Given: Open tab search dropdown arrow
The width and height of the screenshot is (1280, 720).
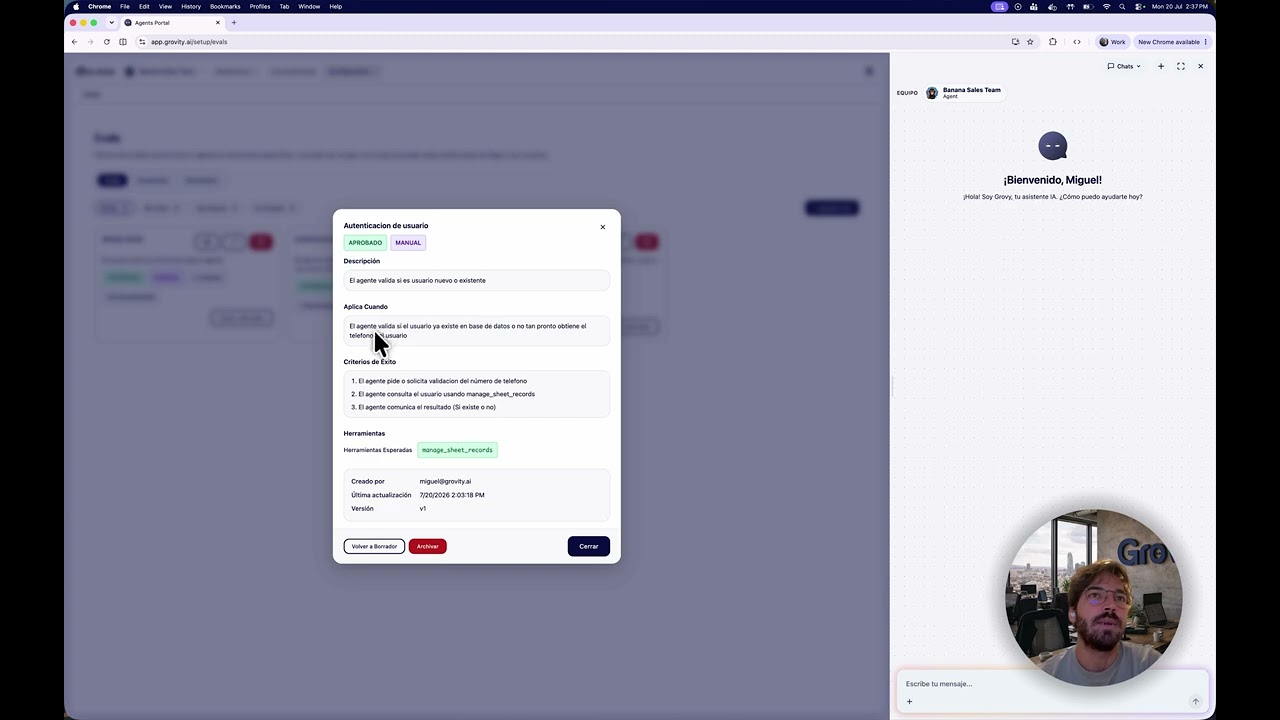Looking at the screenshot, I should pyautogui.click(x=111, y=22).
